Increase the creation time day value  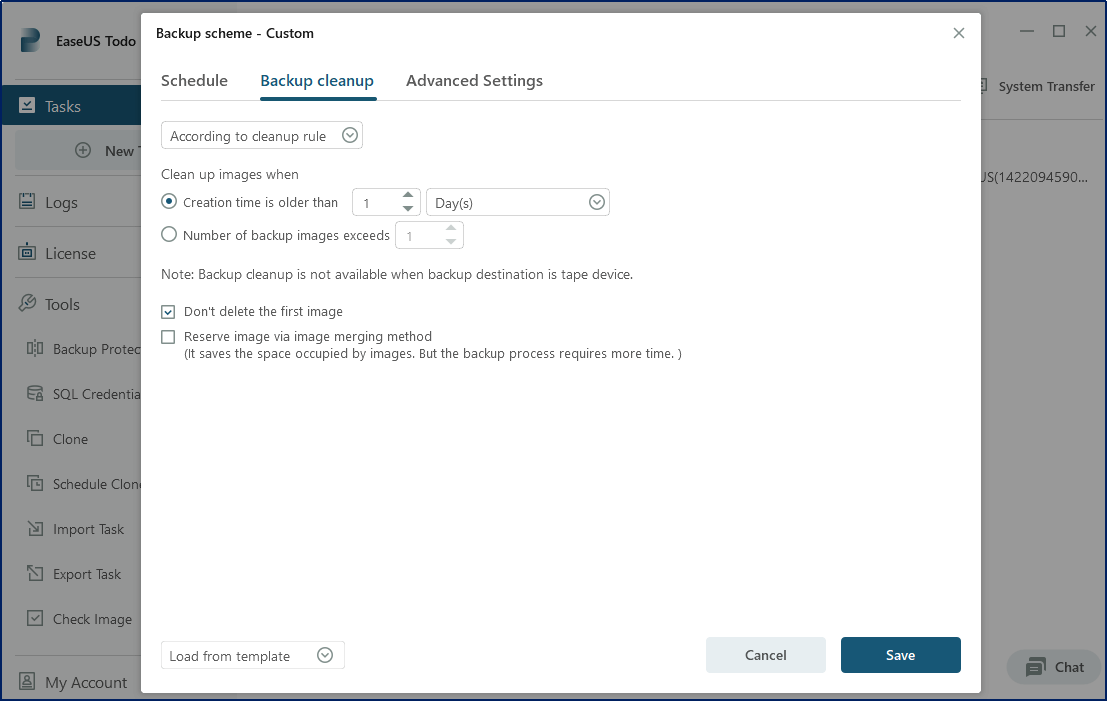[408, 196]
